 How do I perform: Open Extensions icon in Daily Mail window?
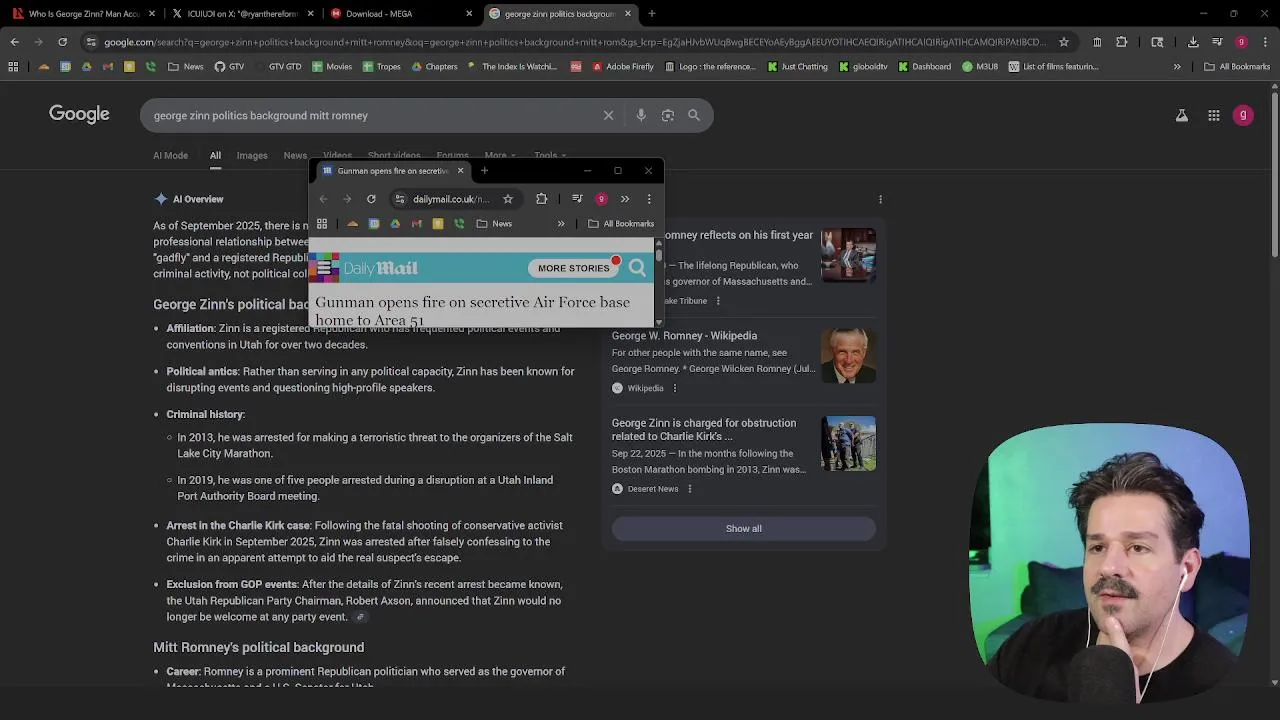(541, 199)
